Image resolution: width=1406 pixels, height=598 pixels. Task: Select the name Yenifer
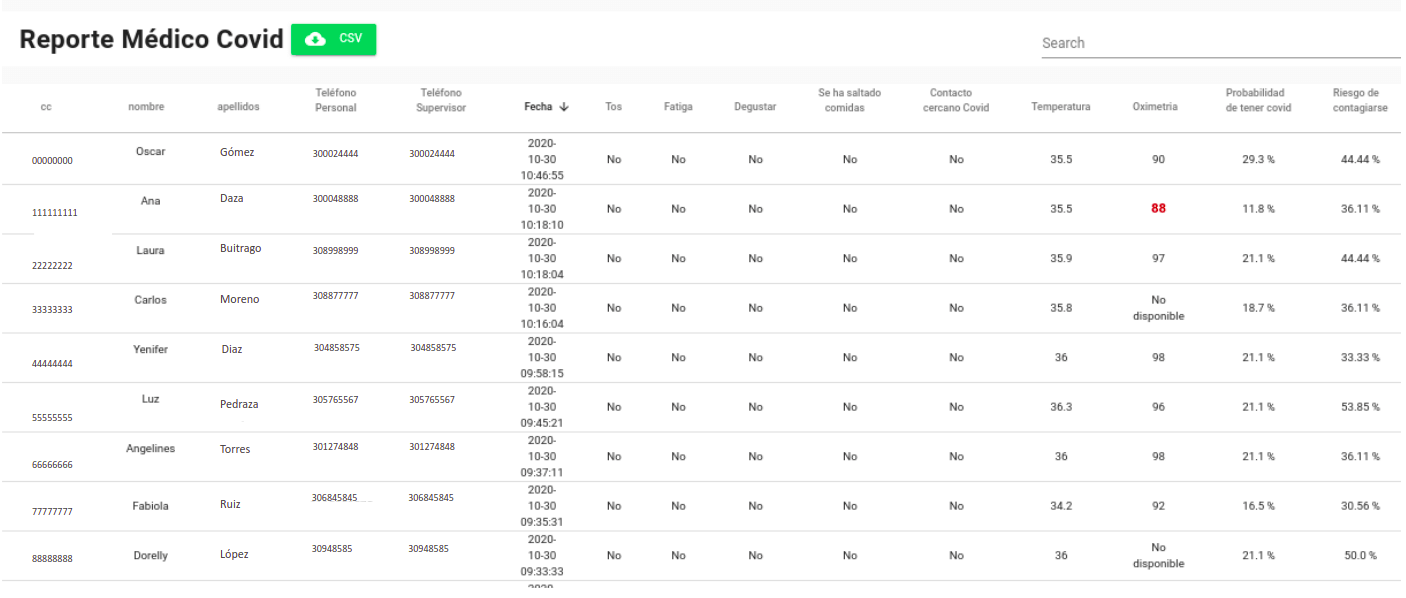(x=151, y=349)
